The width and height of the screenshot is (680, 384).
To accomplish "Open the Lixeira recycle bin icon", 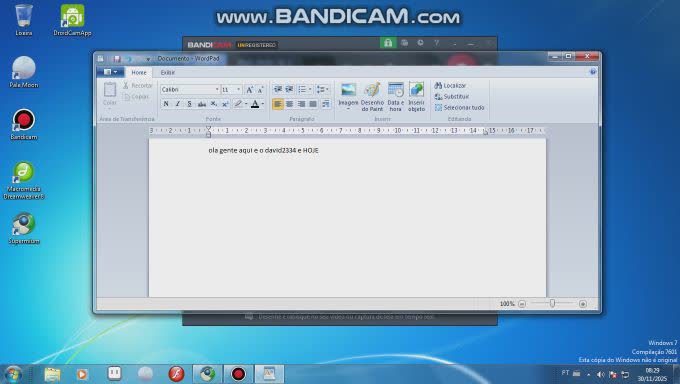I will coord(24,20).
